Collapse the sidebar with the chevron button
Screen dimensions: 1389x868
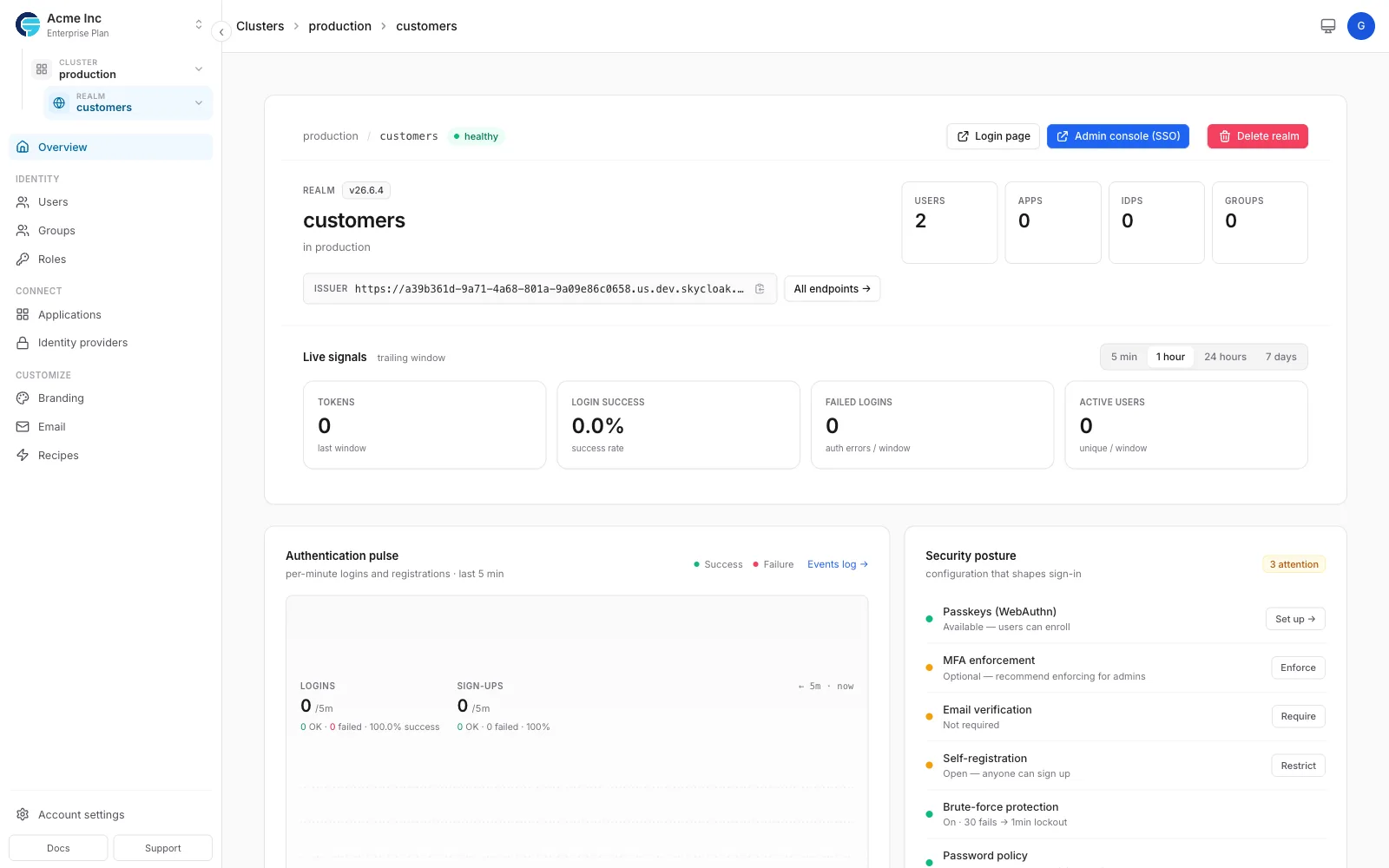coord(221,32)
